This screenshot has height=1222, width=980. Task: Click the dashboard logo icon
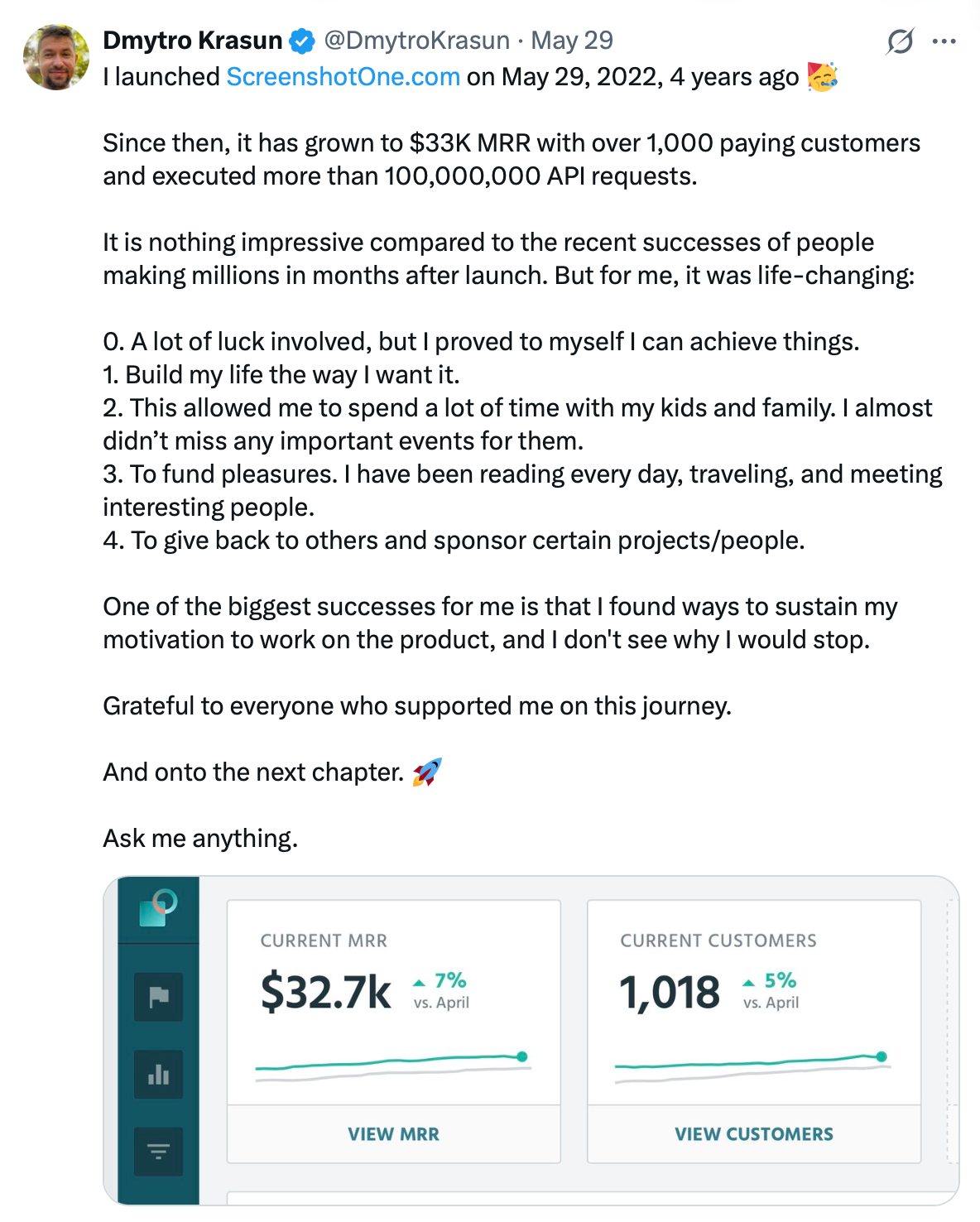point(158,907)
